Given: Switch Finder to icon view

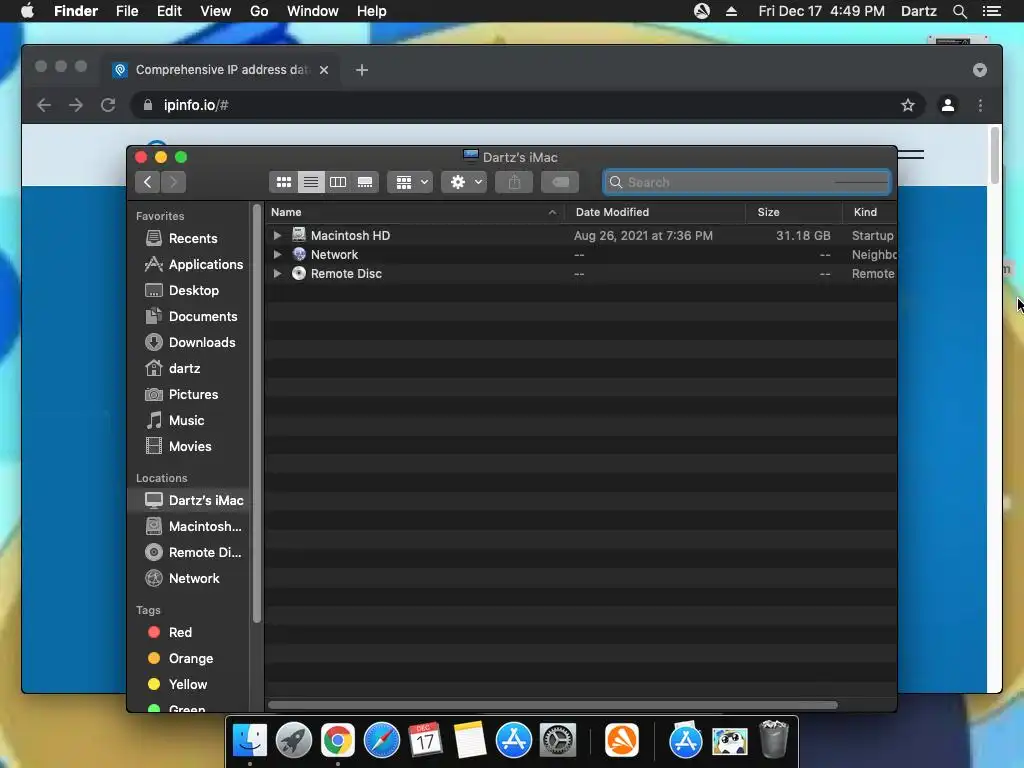Looking at the screenshot, I should tap(283, 182).
